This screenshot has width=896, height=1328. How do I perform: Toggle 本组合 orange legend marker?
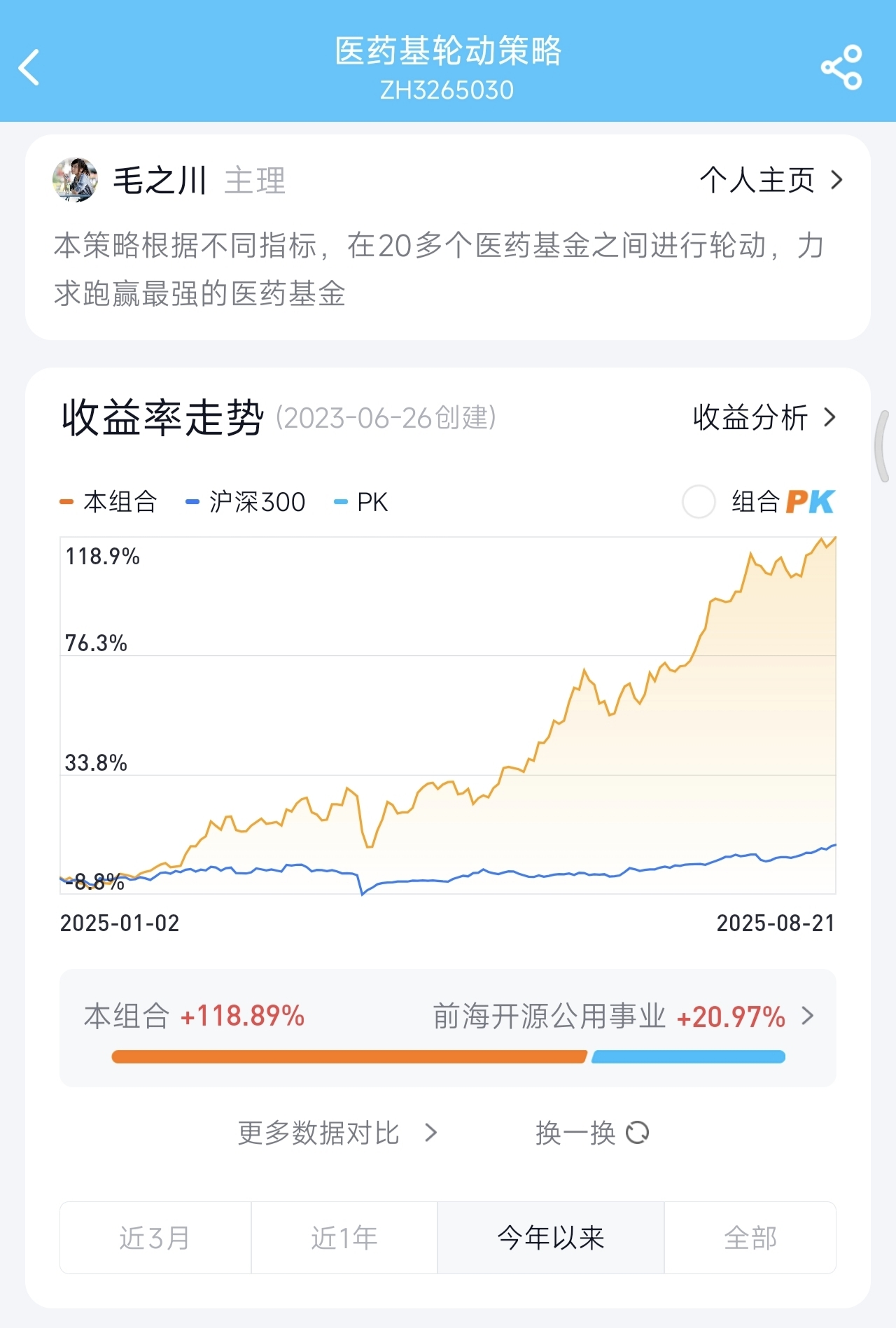(67, 502)
